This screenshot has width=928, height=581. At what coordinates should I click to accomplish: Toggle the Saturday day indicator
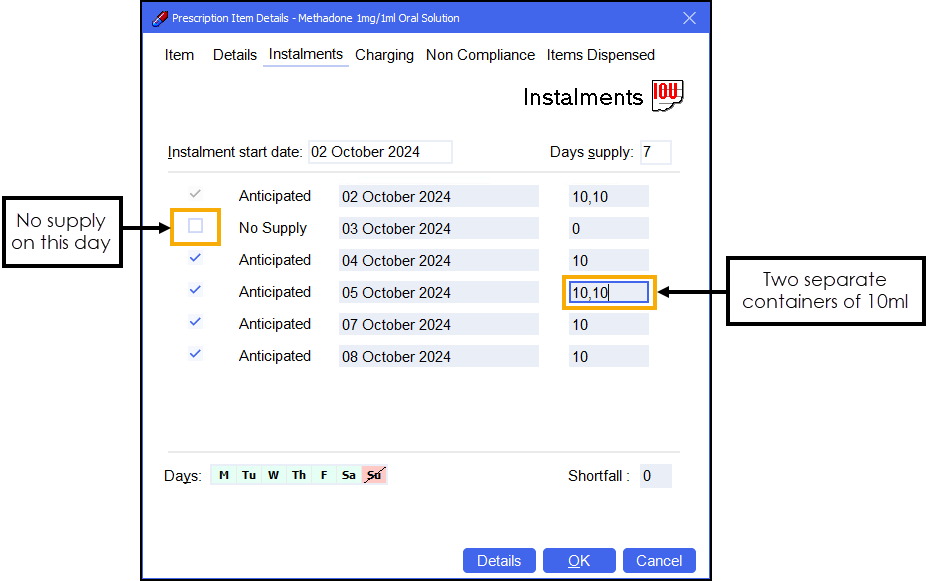pyautogui.click(x=348, y=476)
